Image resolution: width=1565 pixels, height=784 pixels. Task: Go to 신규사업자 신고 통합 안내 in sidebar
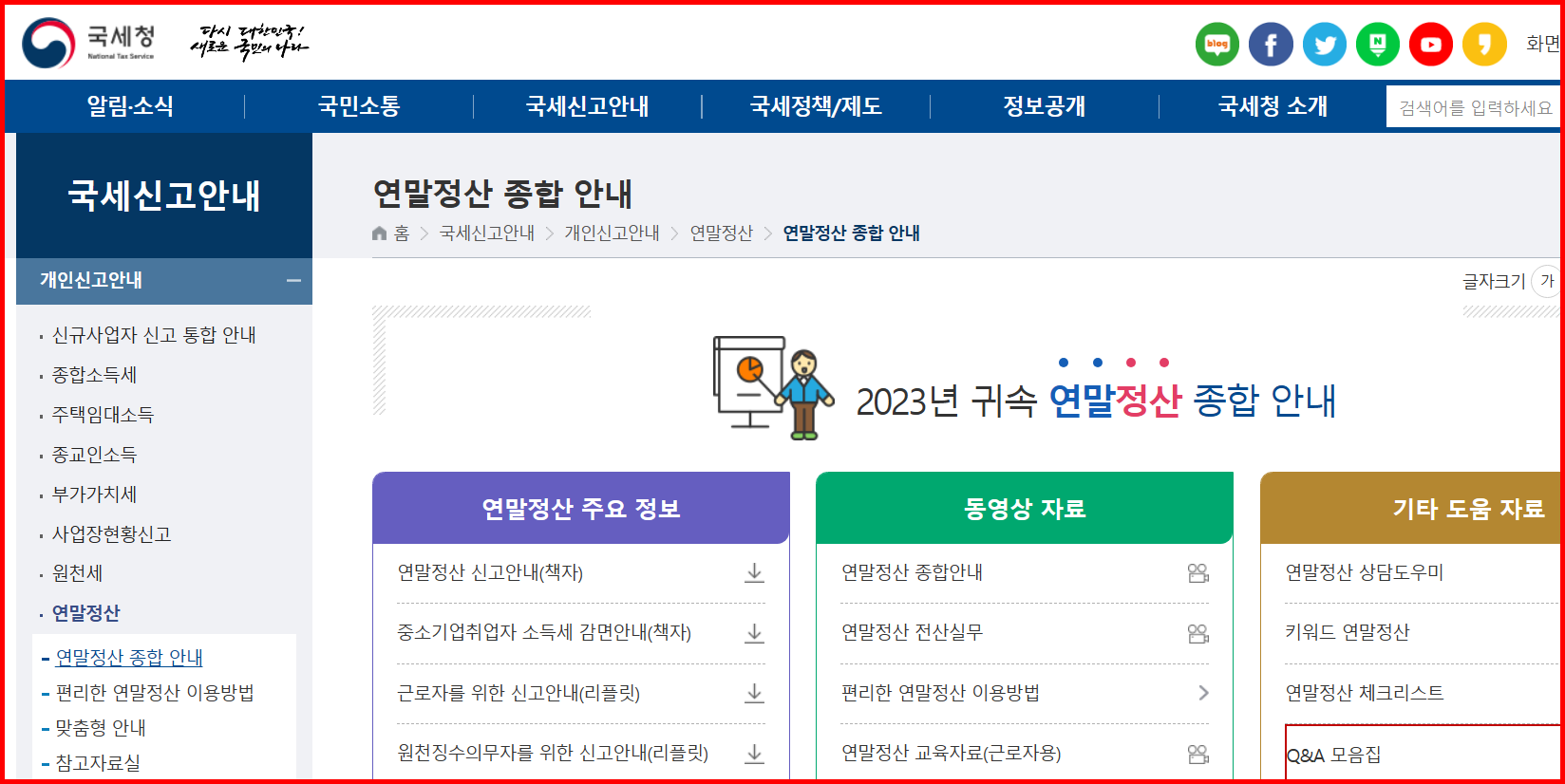pos(154,335)
